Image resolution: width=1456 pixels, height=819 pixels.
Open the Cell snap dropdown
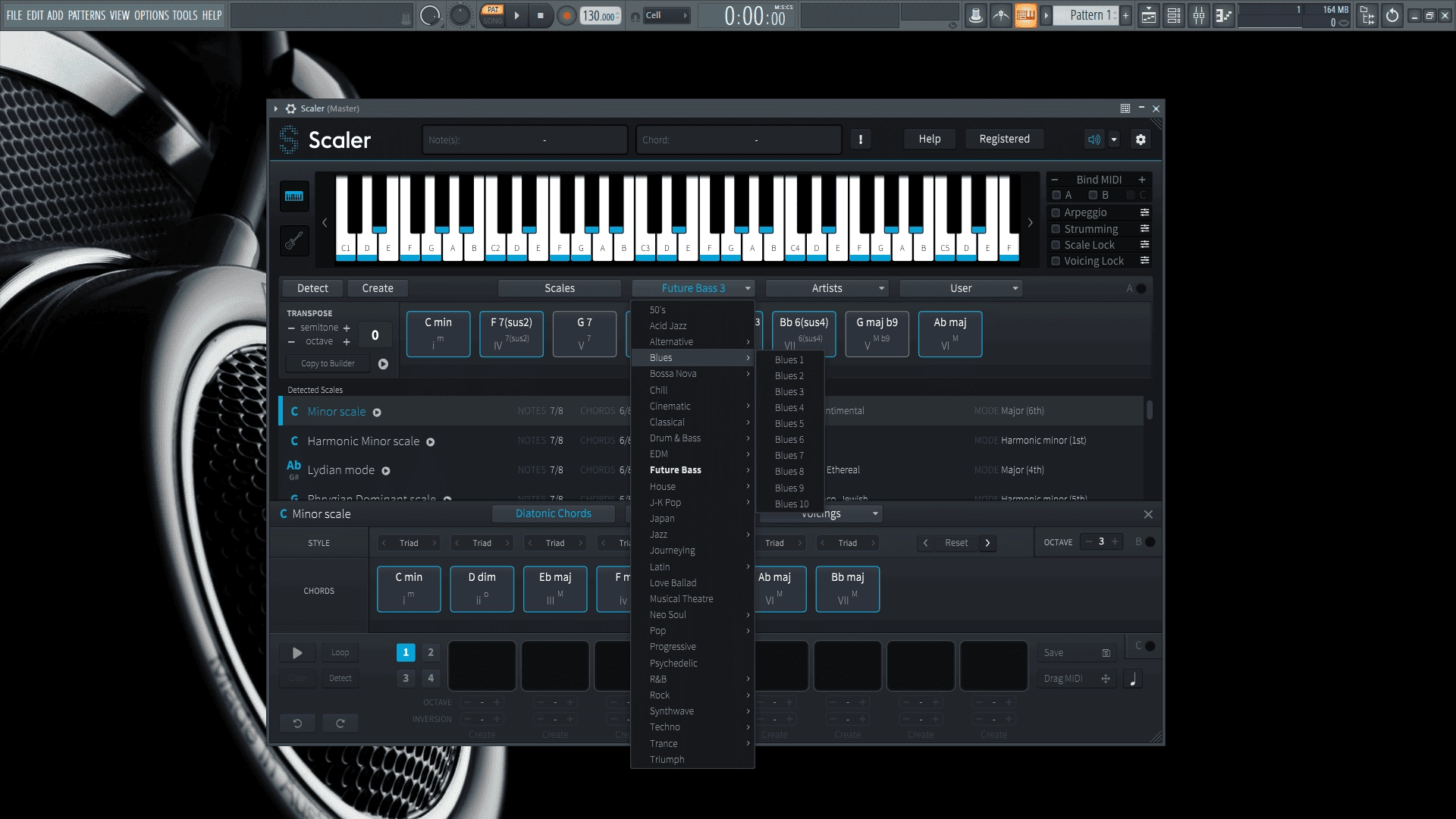(x=666, y=15)
